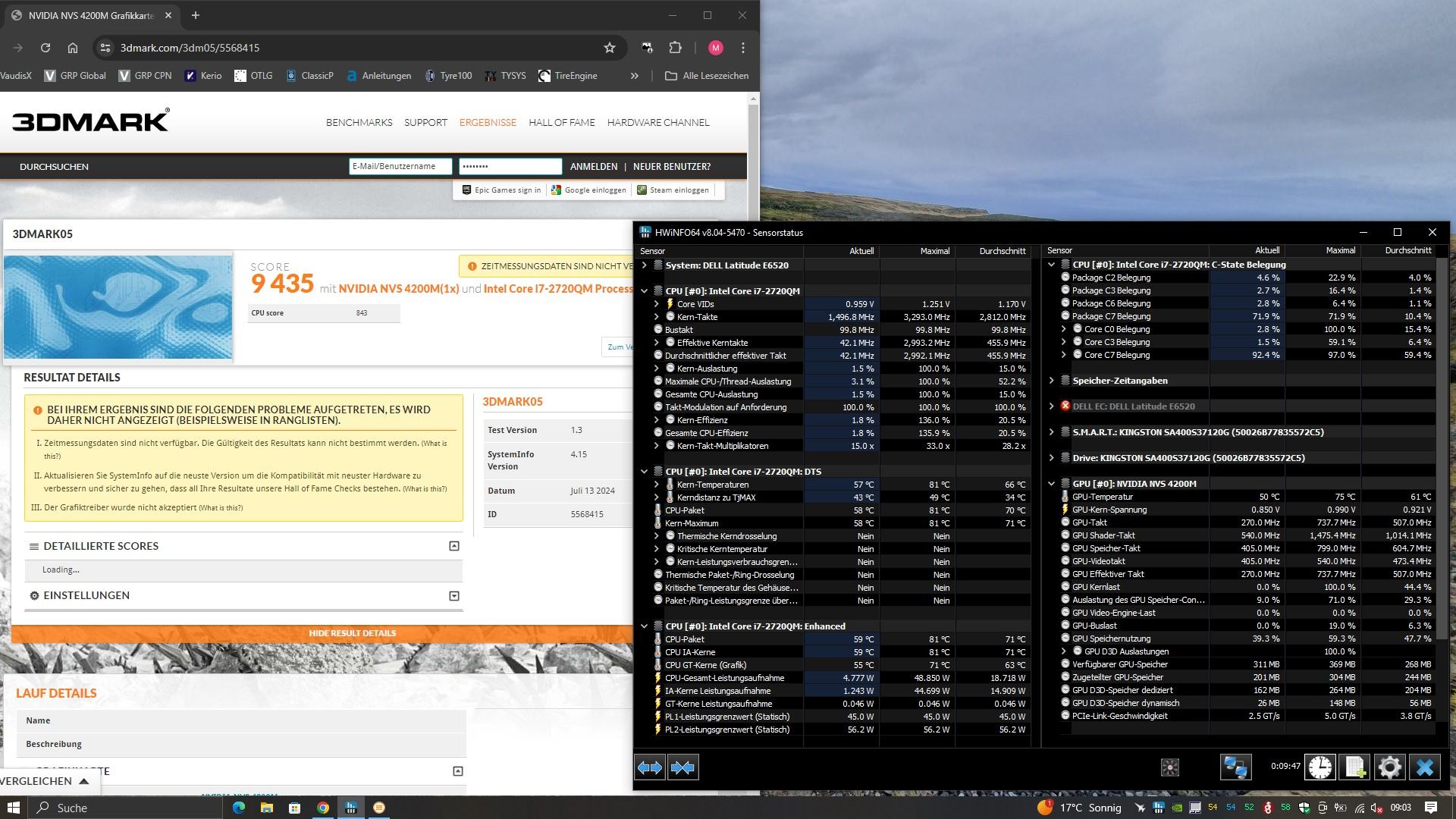The image size is (1456, 819).
Task: Expand Kern-Temperaturen row
Action: 657,485
